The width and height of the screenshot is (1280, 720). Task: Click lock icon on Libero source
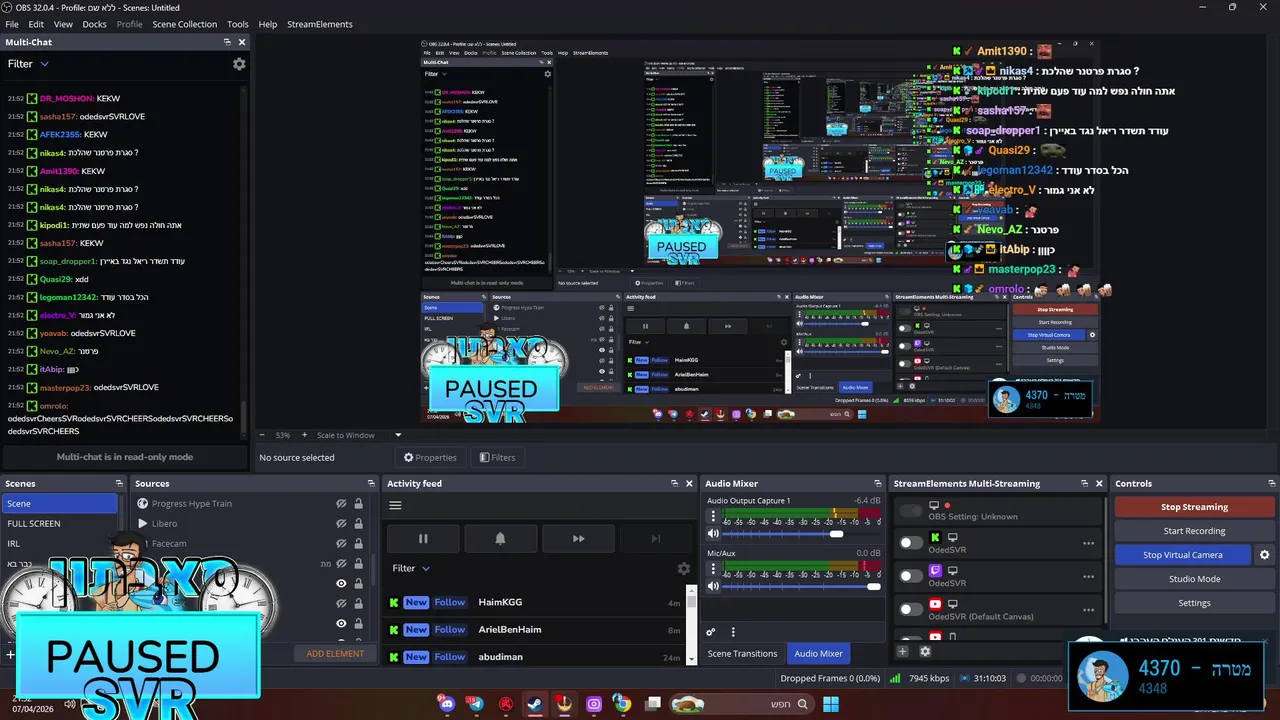pos(358,523)
